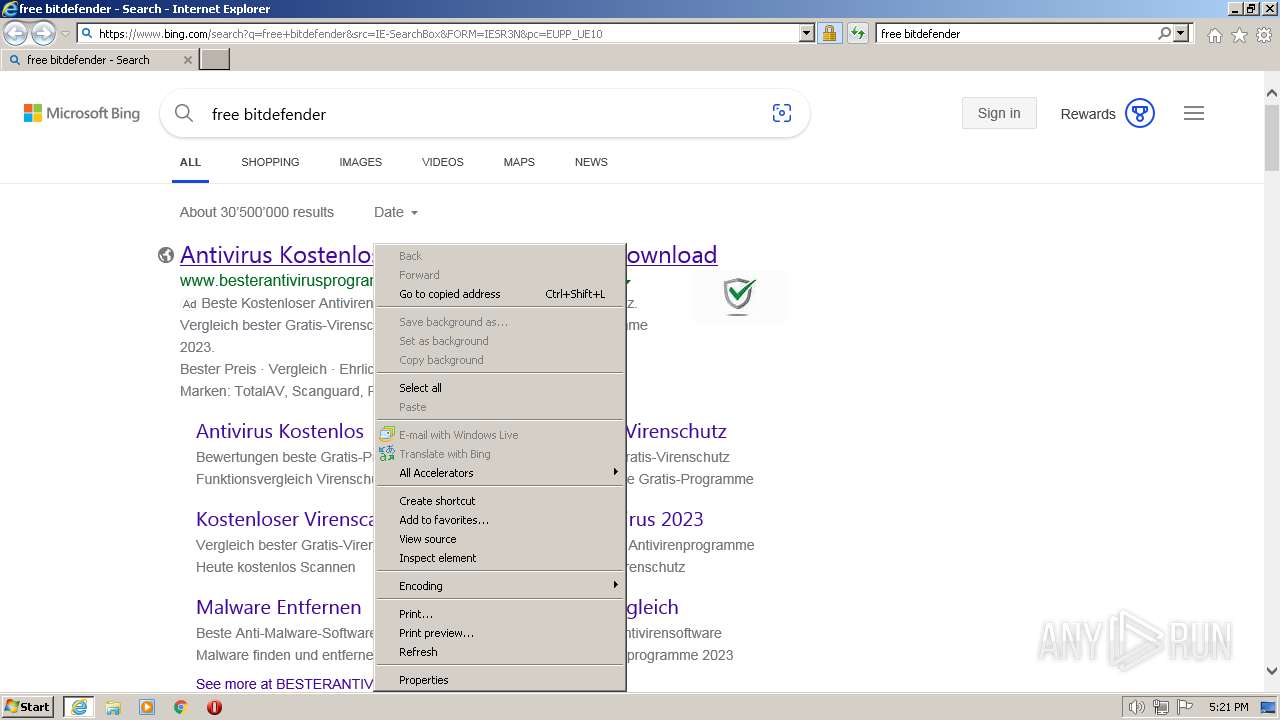Click in the Bing search query field
The width and height of the screenshot is (1280, 720).
tap(485, 114)
